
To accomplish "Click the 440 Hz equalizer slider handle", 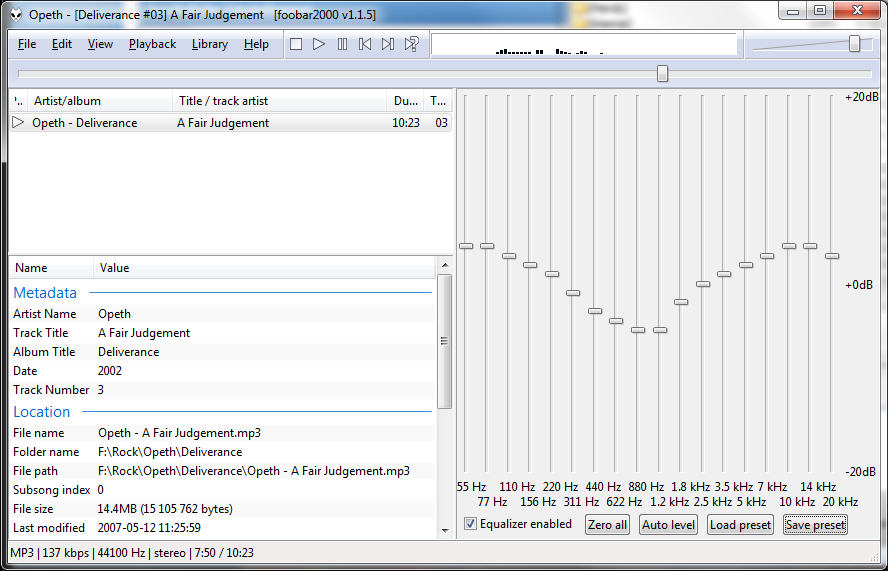I will tap(595, 311).
